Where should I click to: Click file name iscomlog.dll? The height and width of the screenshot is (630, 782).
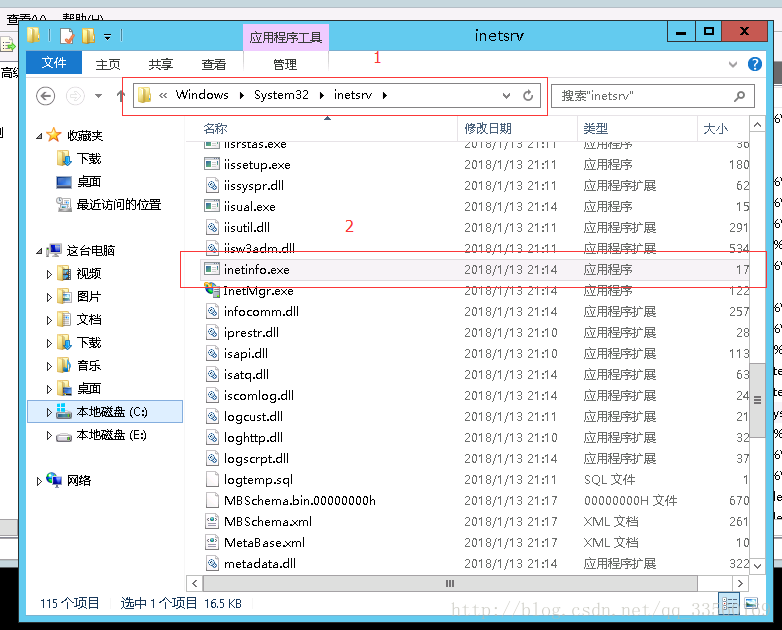tap(259, 396)
